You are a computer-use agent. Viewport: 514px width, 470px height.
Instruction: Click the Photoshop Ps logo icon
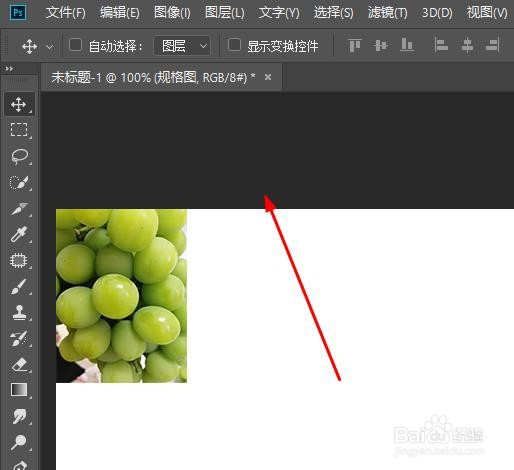point(18,13)
